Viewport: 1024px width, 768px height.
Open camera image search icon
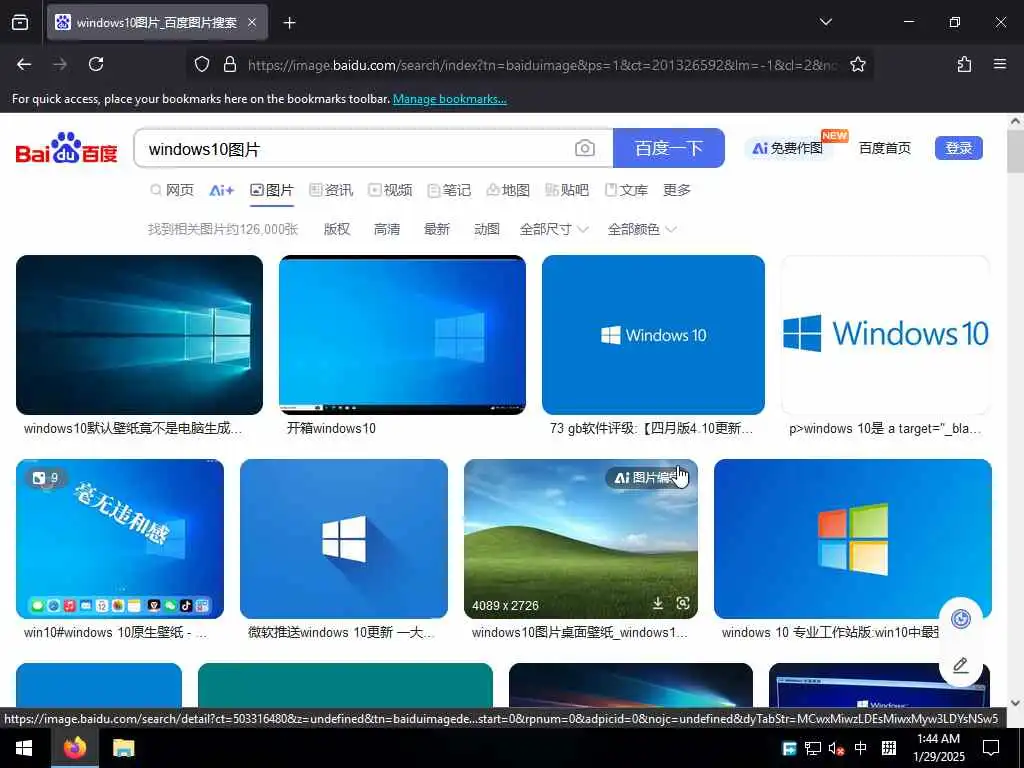[584, 148]
